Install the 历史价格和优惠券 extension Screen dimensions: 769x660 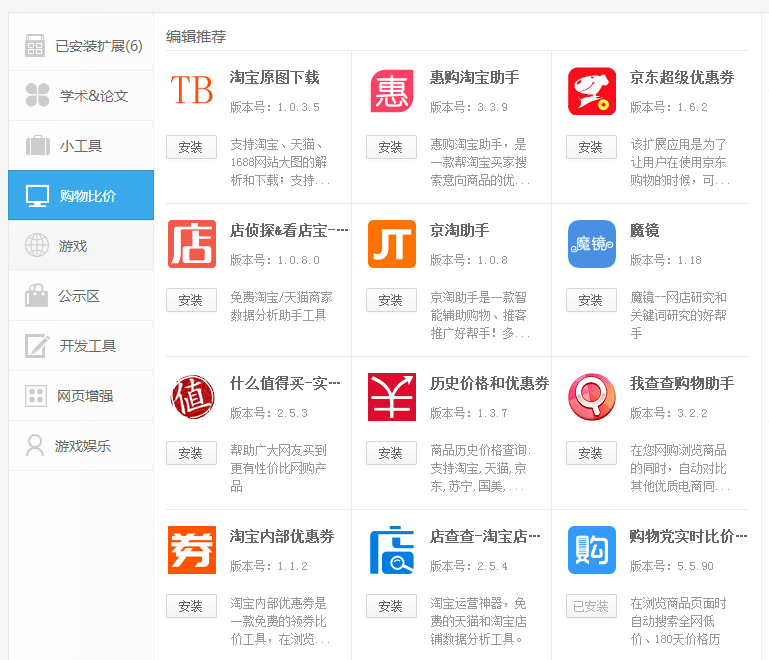(x=391, y=453)
